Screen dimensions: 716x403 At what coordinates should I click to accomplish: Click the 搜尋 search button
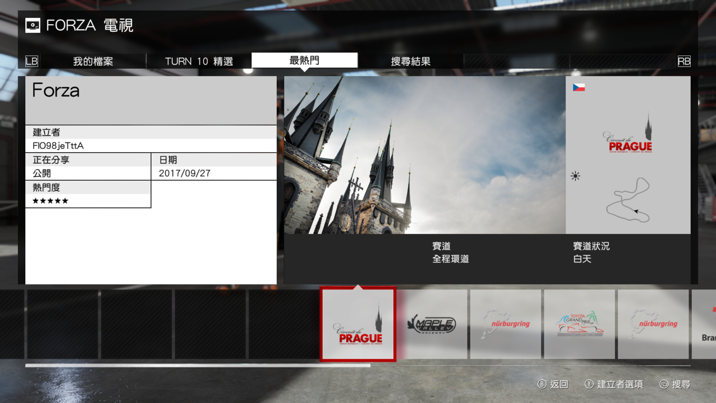point(675,384)
